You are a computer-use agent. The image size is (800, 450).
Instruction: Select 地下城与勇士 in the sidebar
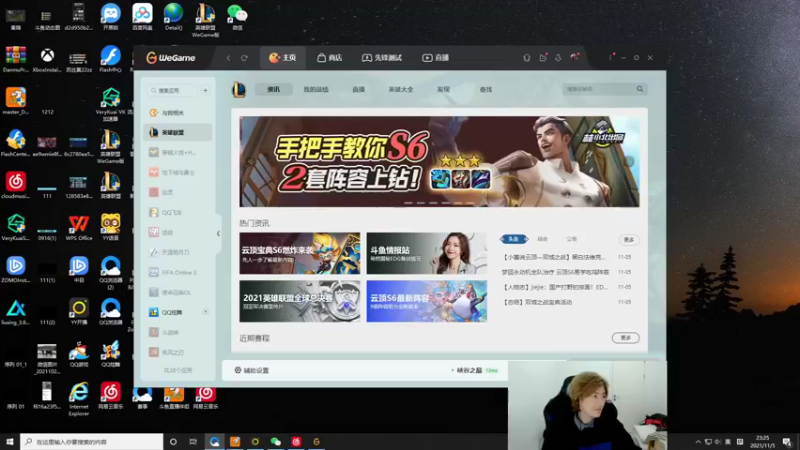tap(178, 172)
